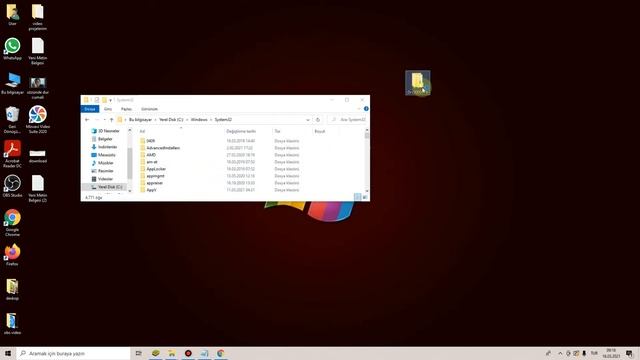Click Yerel Disk (C:) in the address path
Image resolution: width=640 pixels, height=360 pixels.
click(x=171, y=120)
